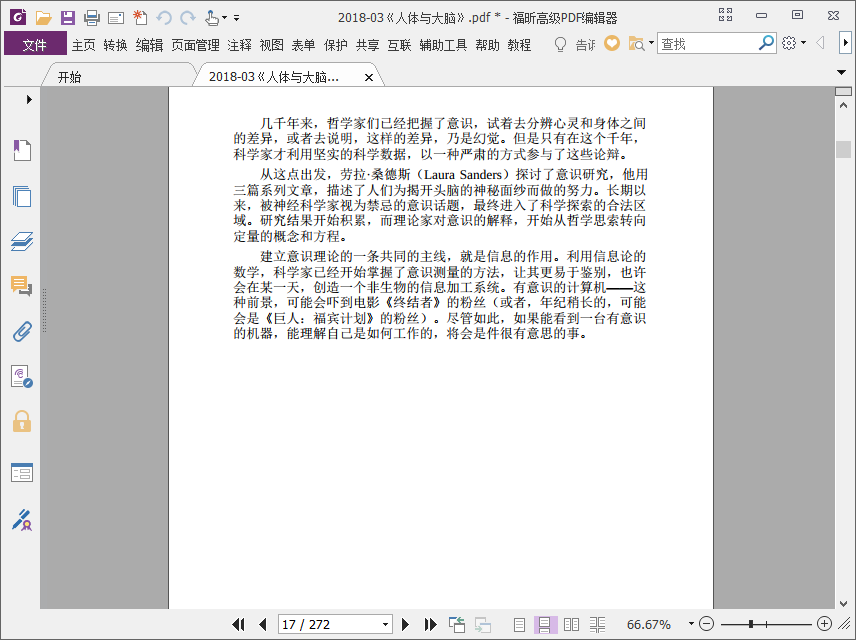Click into the 查找 search field
Image resolution: width=856 pixels, height=640 pixels.
click(708, 44)
